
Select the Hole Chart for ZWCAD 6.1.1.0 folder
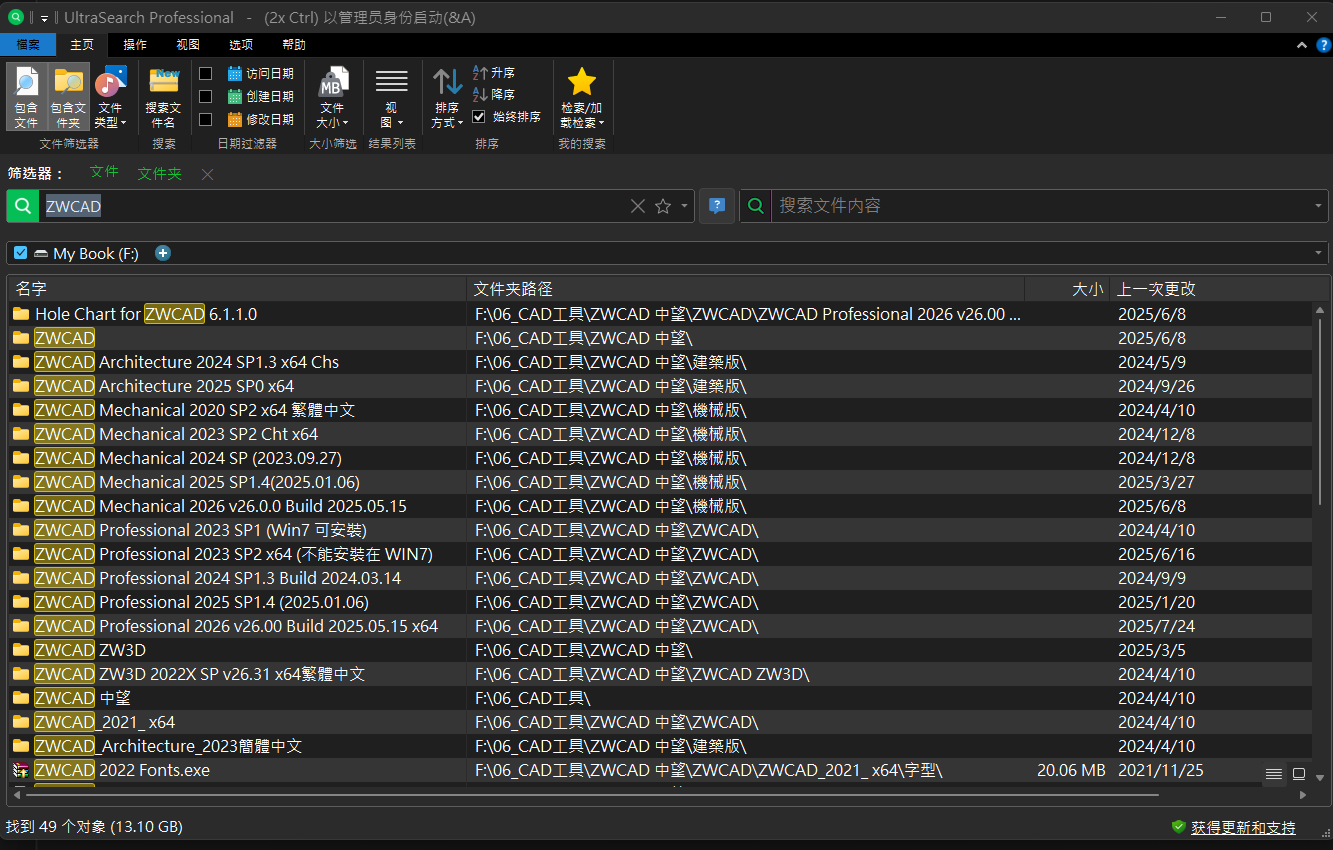tap(660, 314)
